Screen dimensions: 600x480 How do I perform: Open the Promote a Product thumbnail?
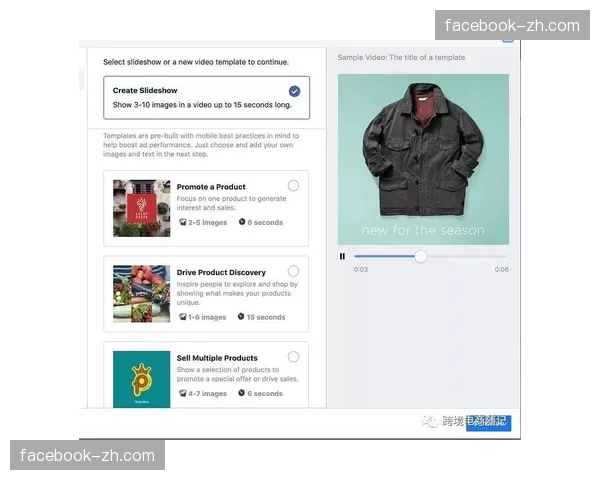click(142, 208)
